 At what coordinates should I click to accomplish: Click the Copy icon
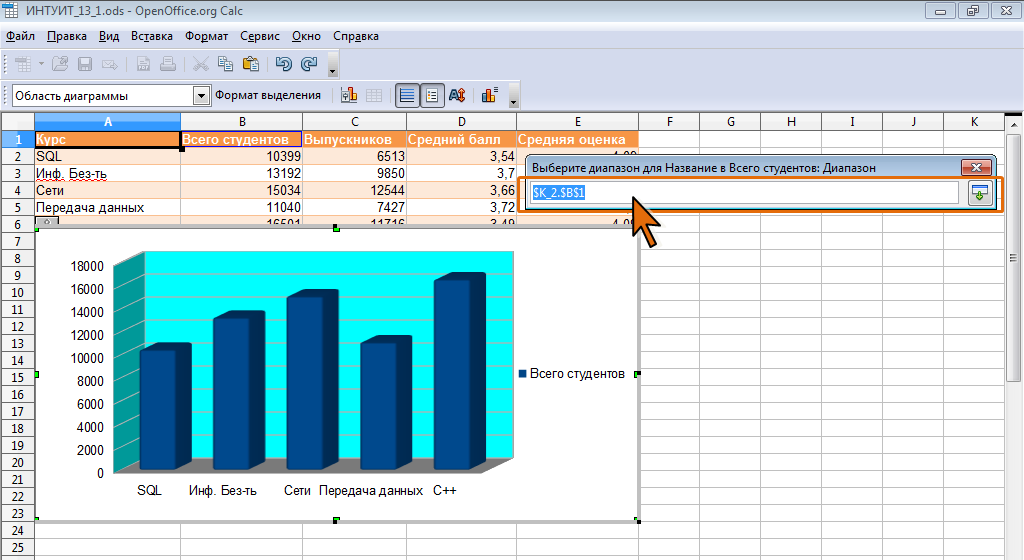(225, 64)
